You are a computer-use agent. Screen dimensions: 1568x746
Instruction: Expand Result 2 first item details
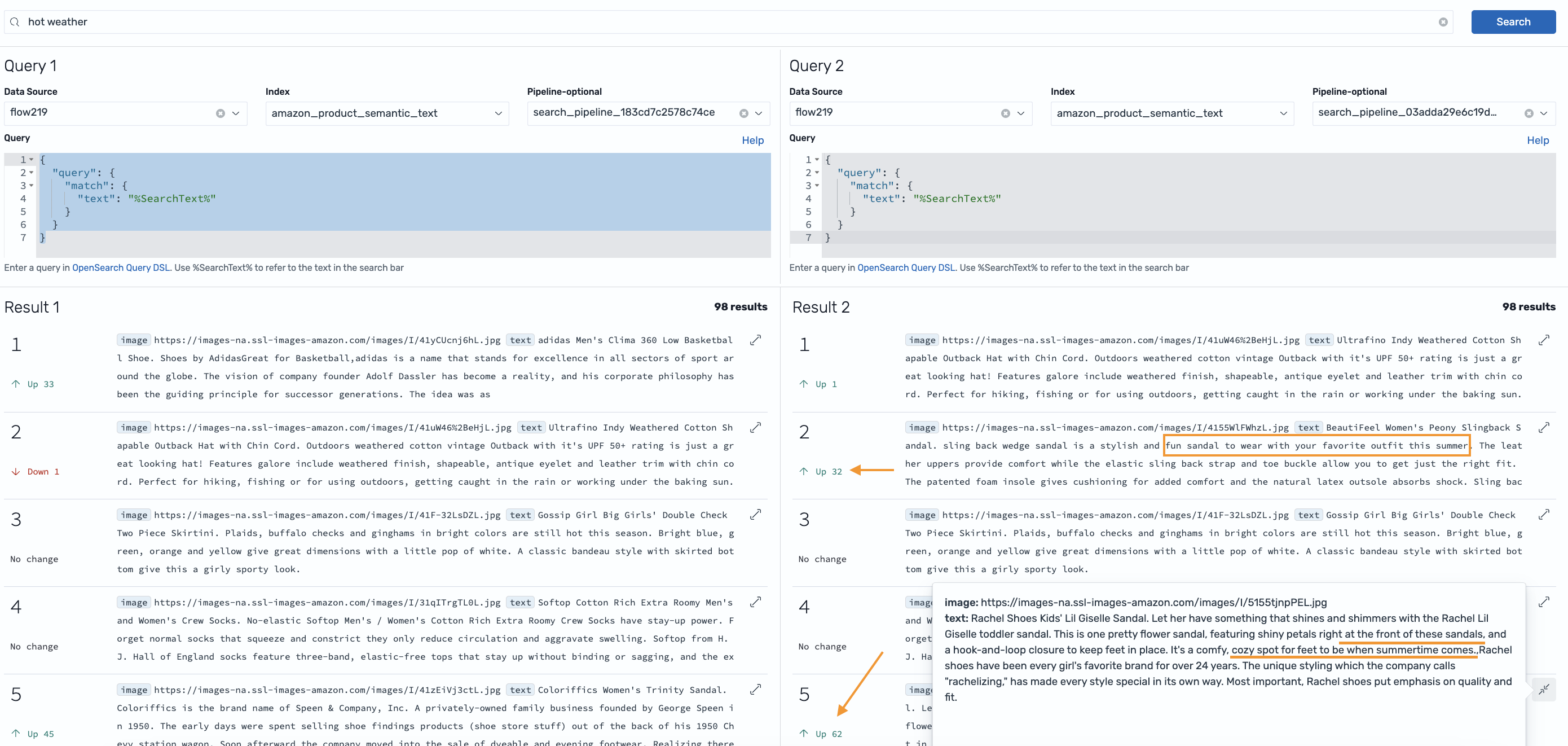pyautogui.click(x=1543, y=340)
